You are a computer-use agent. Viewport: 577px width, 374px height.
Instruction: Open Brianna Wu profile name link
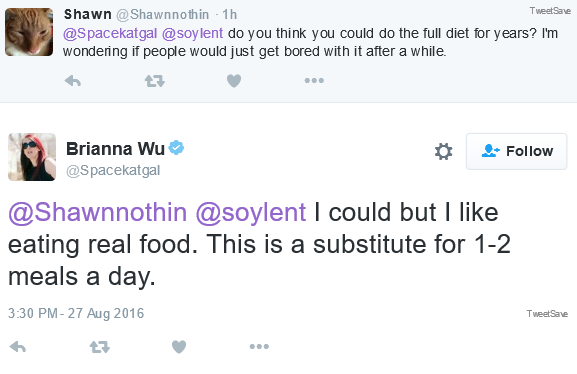pyautogui.click(x=116, y=149)
